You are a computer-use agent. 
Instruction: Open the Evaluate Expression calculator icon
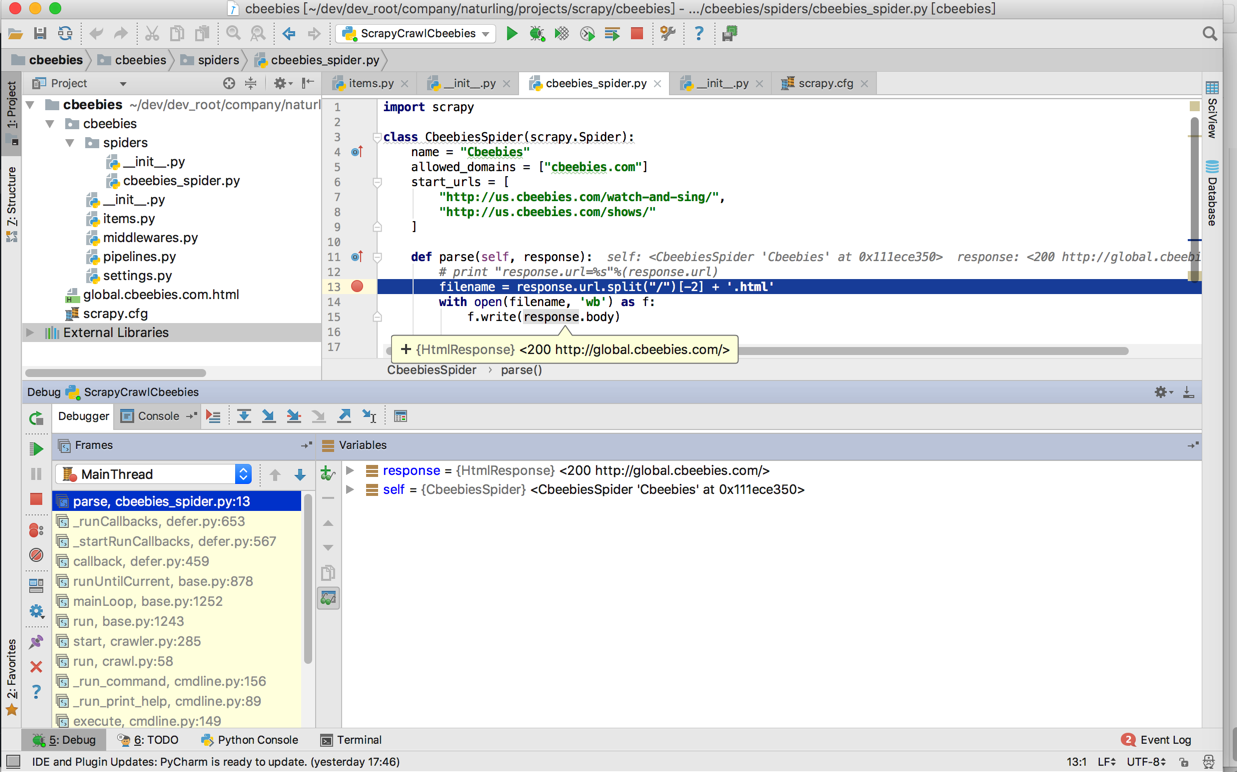[x=401, y=416]
